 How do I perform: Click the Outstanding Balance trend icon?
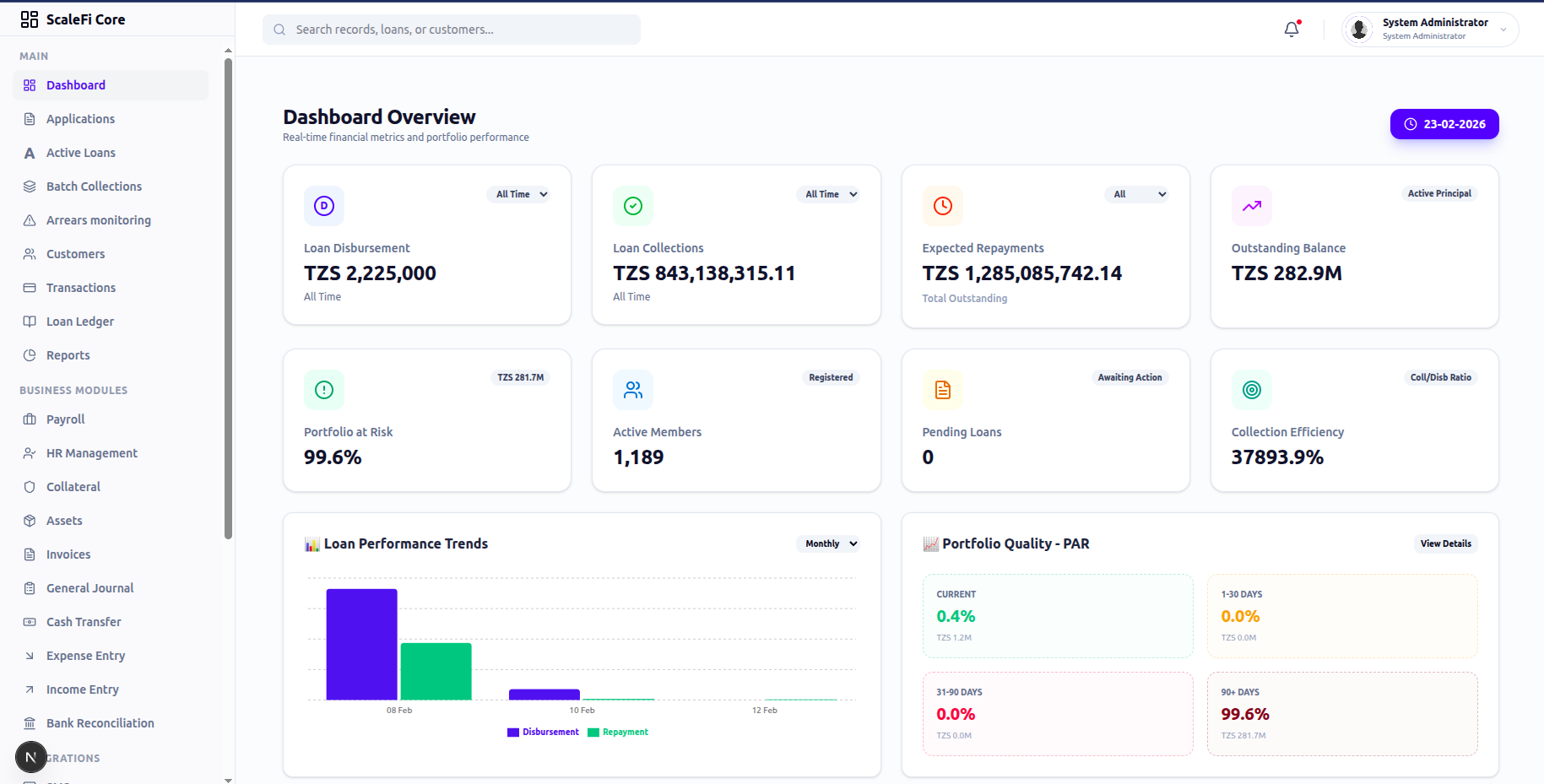1251,206
